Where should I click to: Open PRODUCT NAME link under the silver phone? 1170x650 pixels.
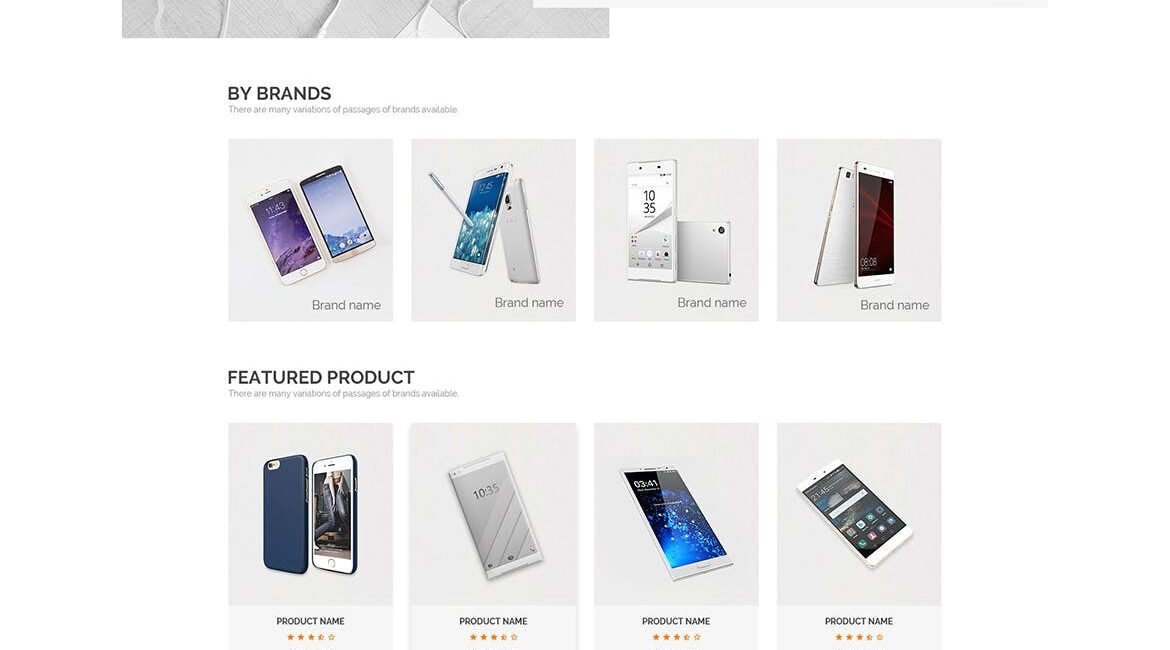coord(493,621)
